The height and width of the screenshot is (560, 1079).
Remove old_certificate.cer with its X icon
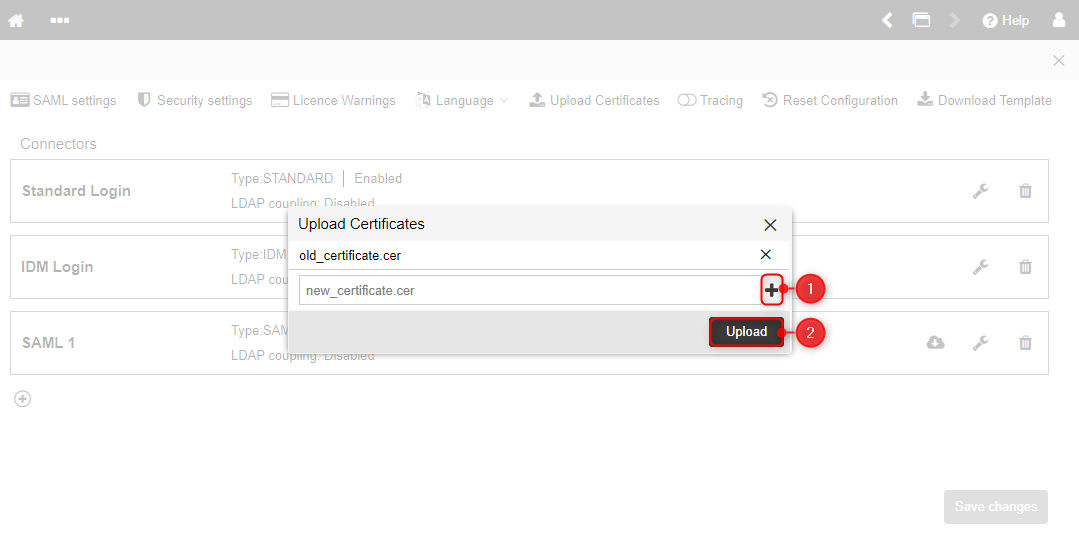(x=765, y=255)
